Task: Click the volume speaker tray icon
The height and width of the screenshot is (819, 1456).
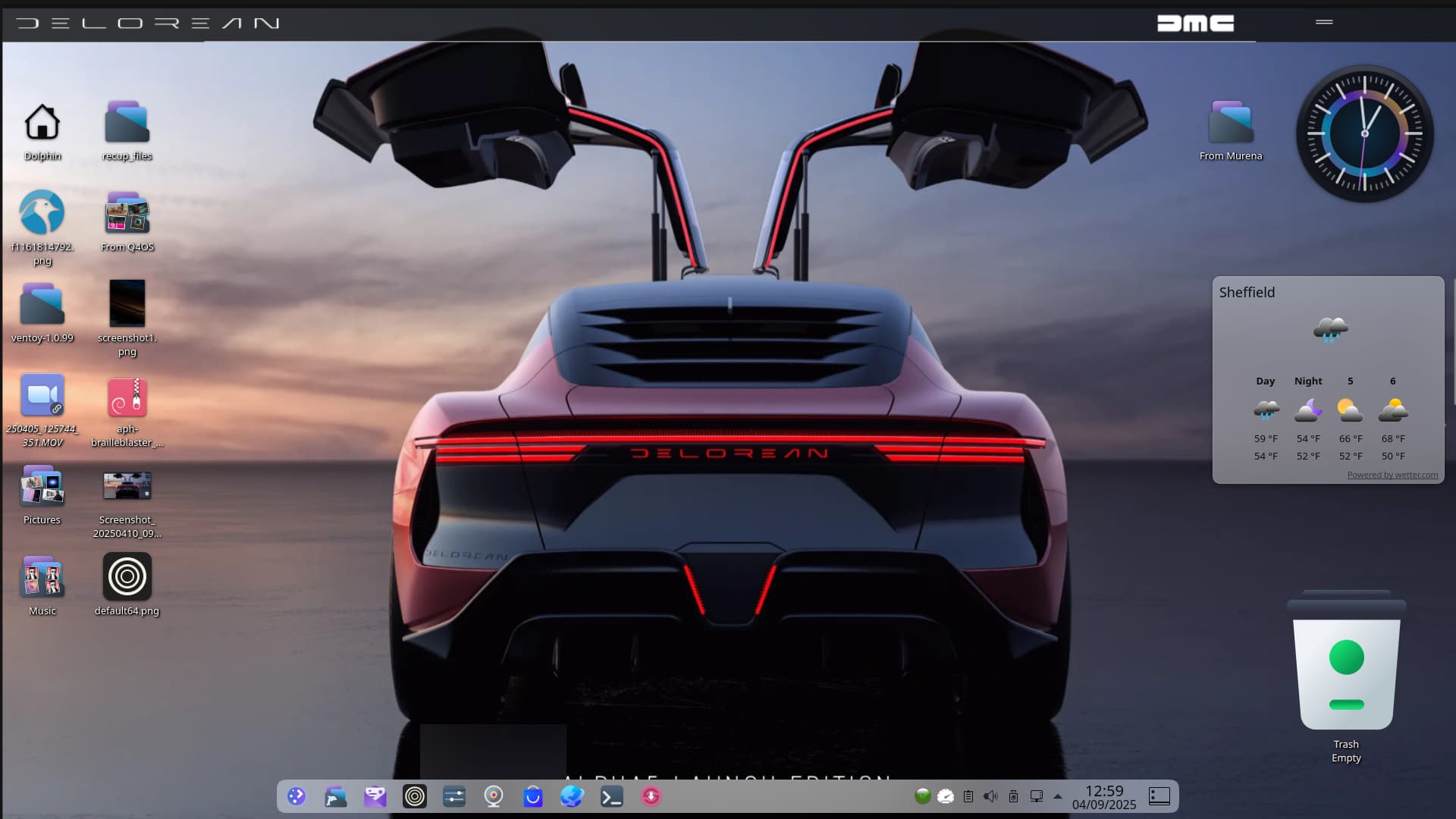Action: click(990, 796)
